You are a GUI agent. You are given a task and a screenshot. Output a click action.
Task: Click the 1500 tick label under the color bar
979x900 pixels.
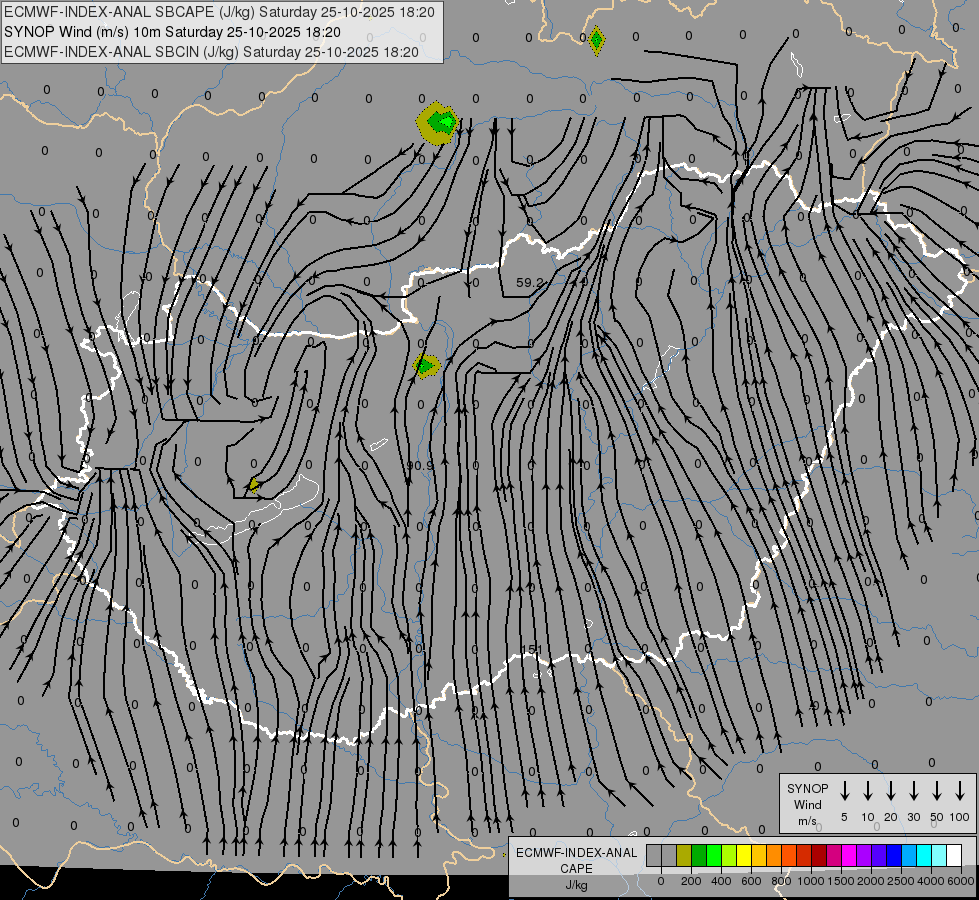click(x=841, y=881)
